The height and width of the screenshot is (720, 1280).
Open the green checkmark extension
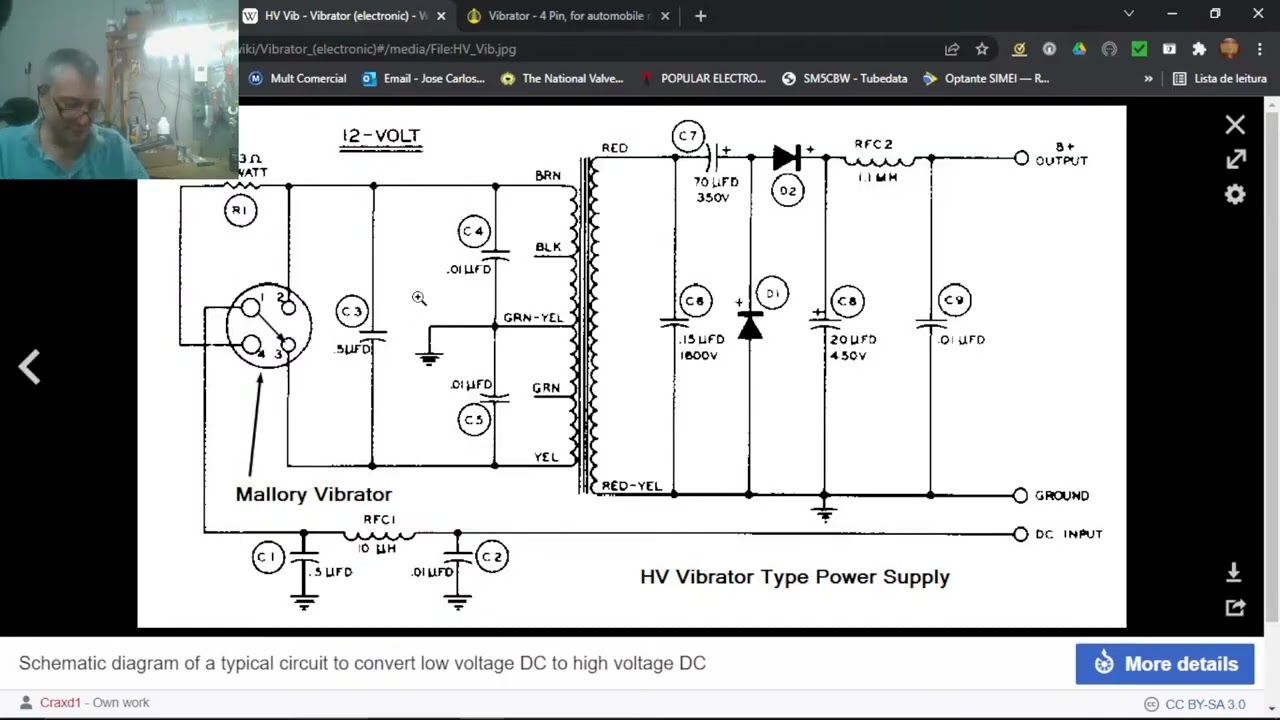point(1139,49)
